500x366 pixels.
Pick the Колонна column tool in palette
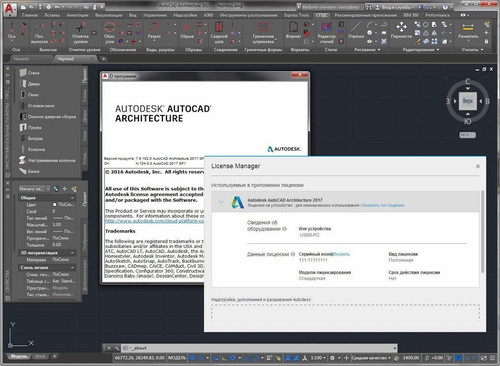click(x=32, y=149)
